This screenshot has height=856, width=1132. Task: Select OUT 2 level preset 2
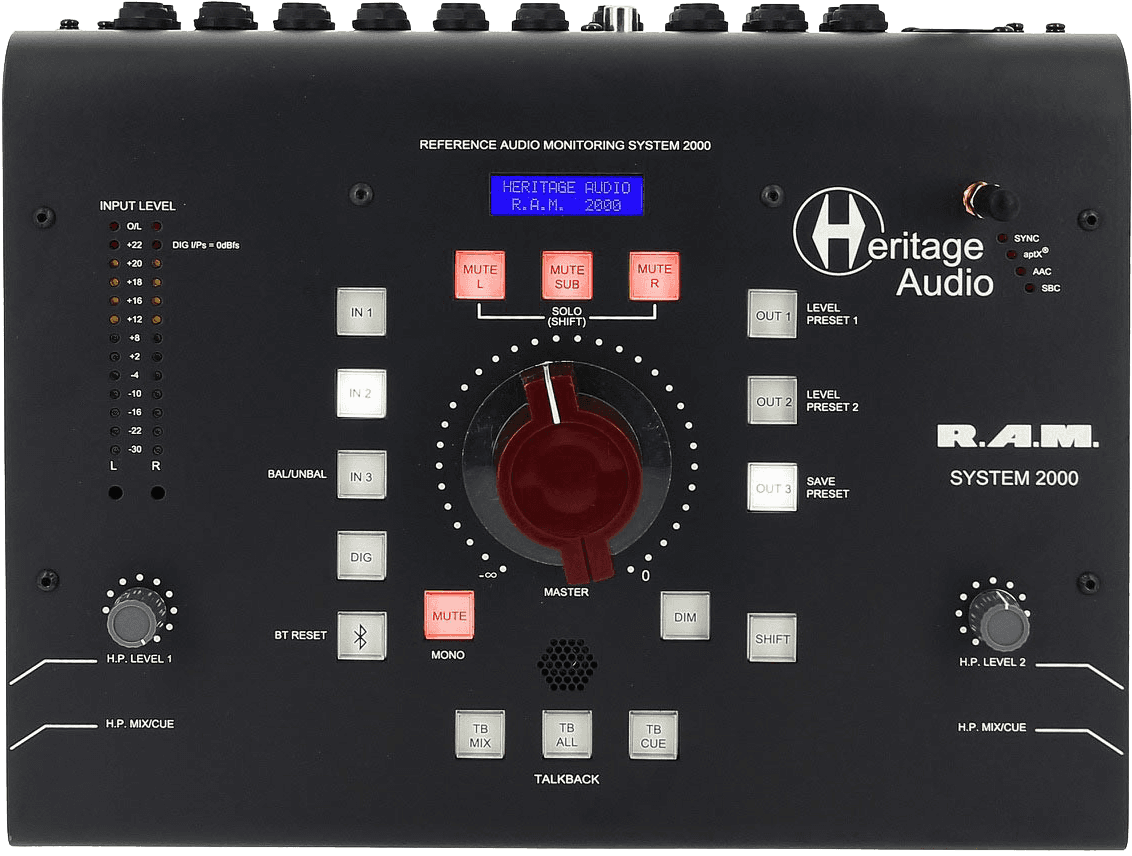click(x=772, y=401)
